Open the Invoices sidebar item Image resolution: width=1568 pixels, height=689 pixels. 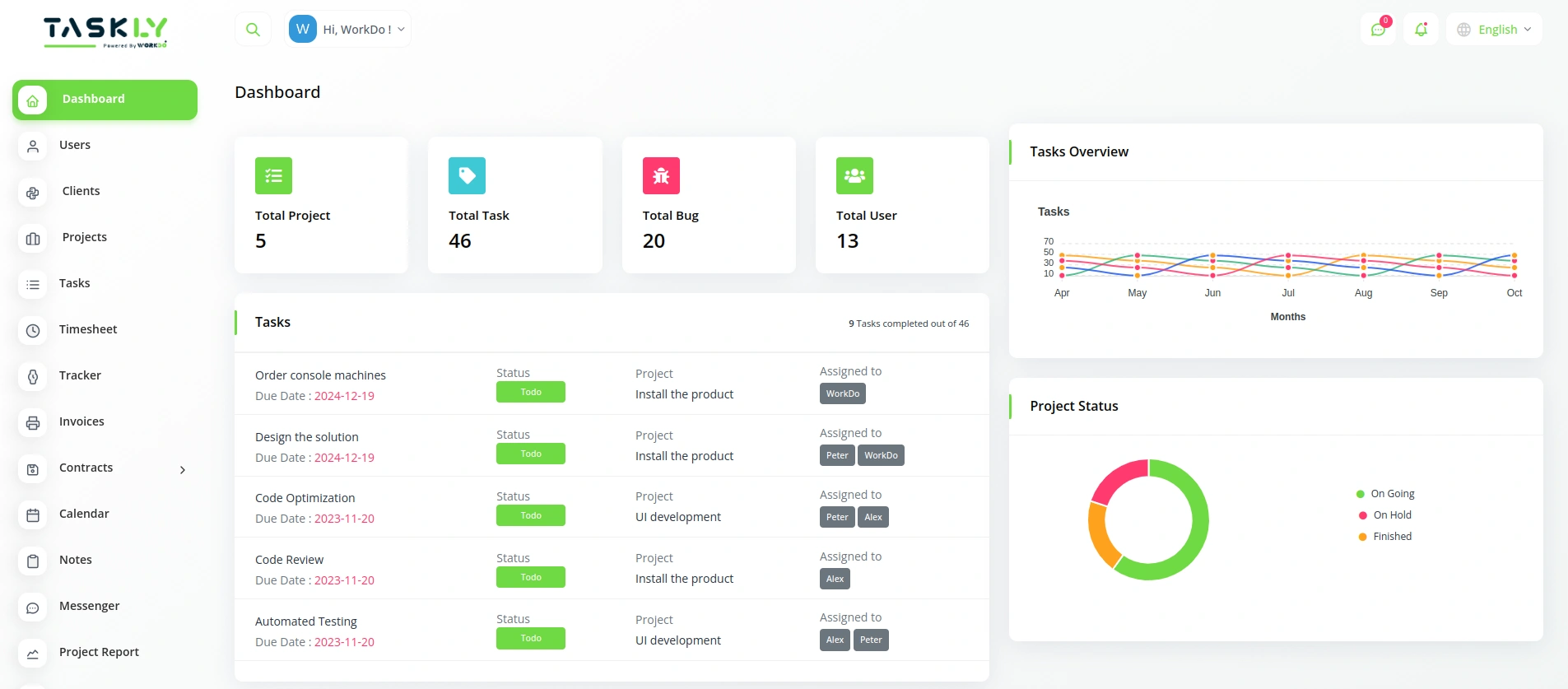(x=81, y=421)
